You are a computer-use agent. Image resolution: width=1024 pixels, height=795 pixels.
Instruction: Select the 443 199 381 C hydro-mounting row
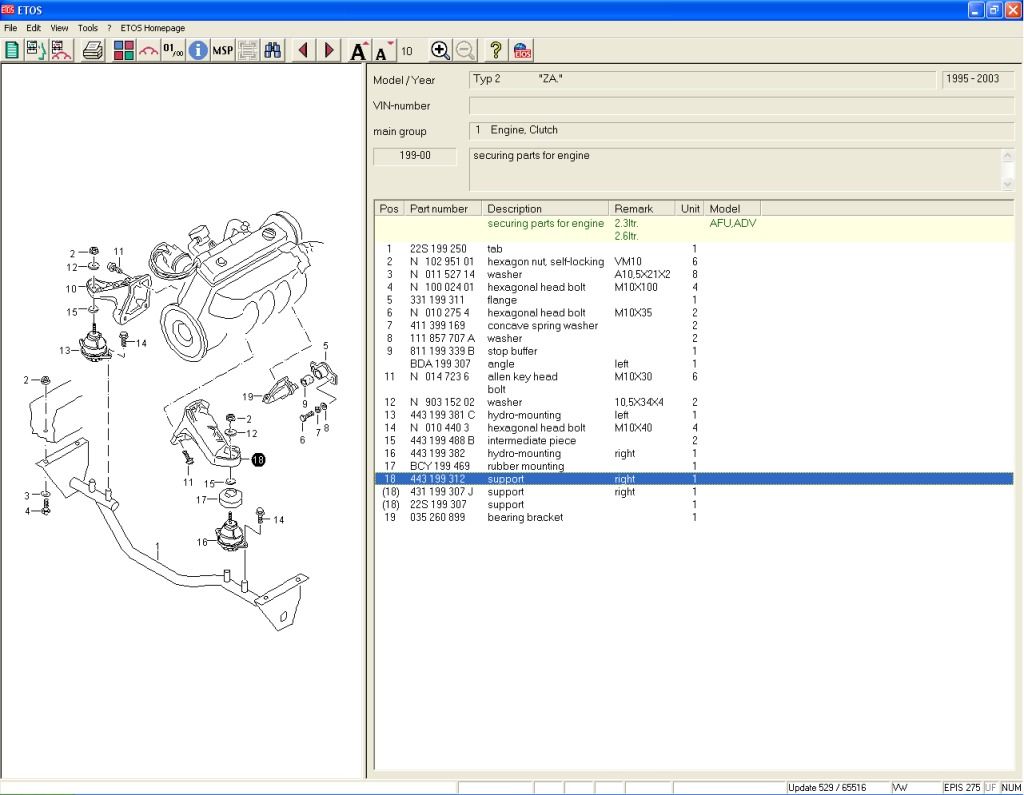tap(694, 415)
